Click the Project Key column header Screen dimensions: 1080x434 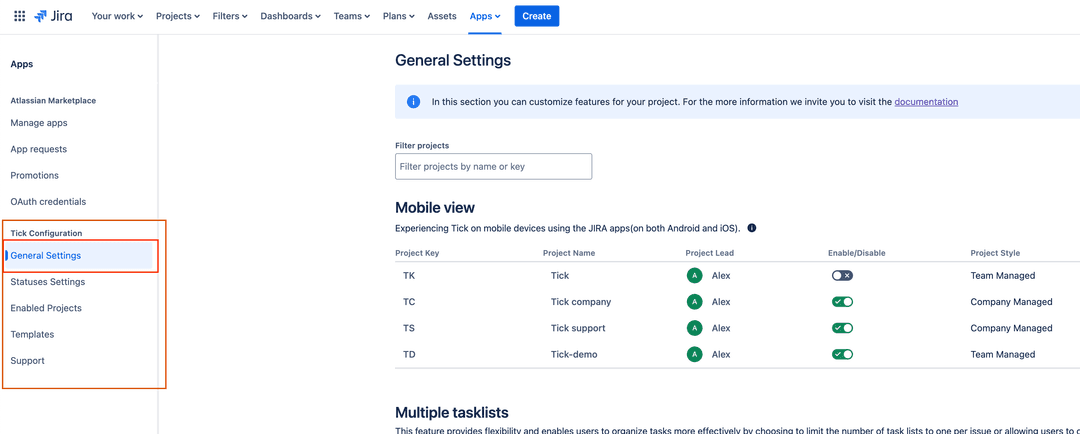(x=417, y=253)
